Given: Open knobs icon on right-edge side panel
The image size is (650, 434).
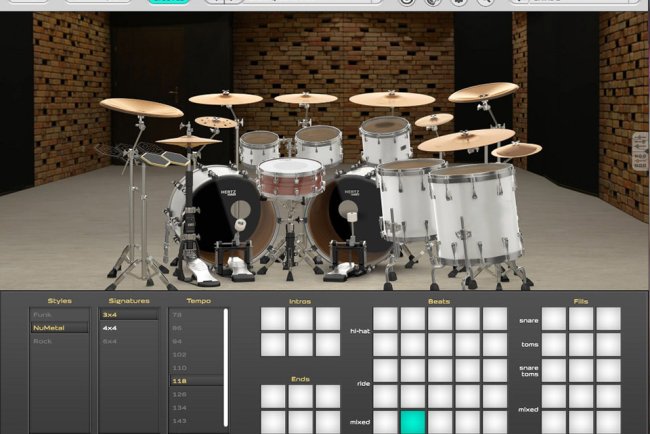Looking at the screenshot, I should (640, 160).
